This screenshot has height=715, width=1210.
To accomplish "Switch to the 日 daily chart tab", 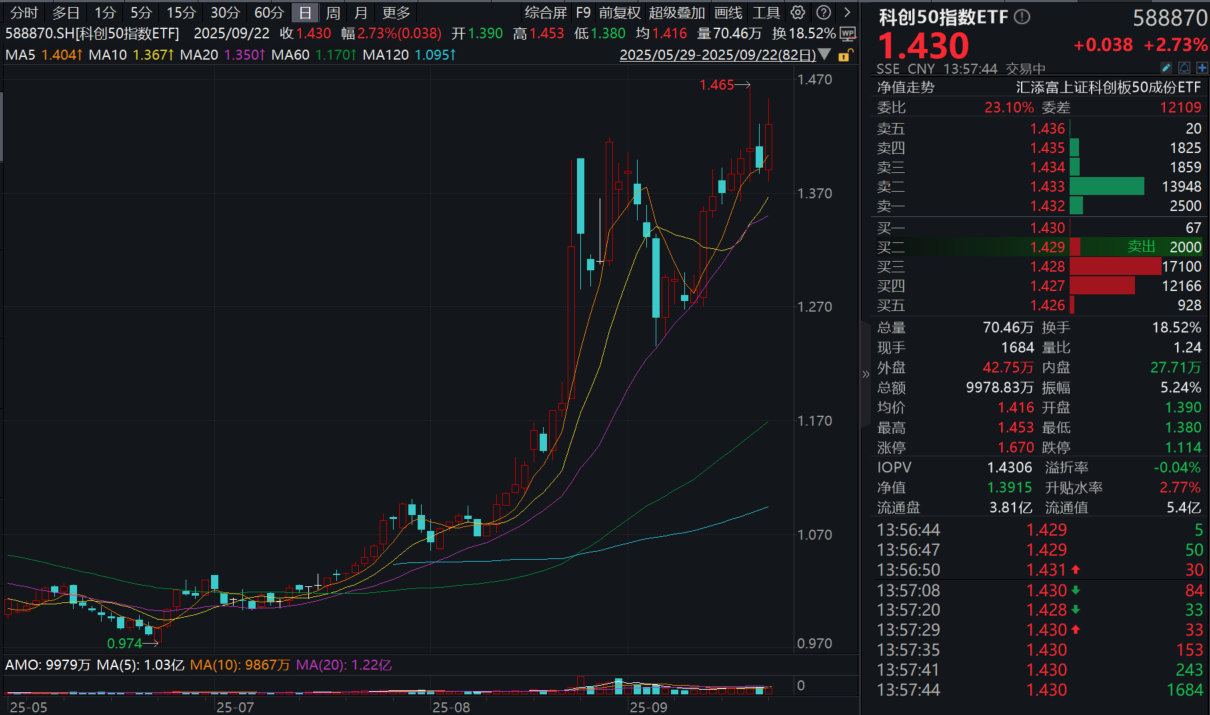I will pyautogui.click(x=305, y=13).
